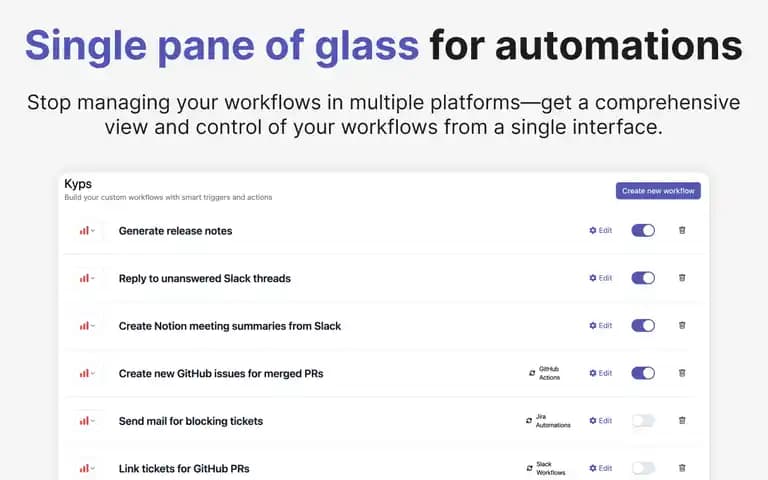Open stats chart icon for Generate release notes

(84, 231)
